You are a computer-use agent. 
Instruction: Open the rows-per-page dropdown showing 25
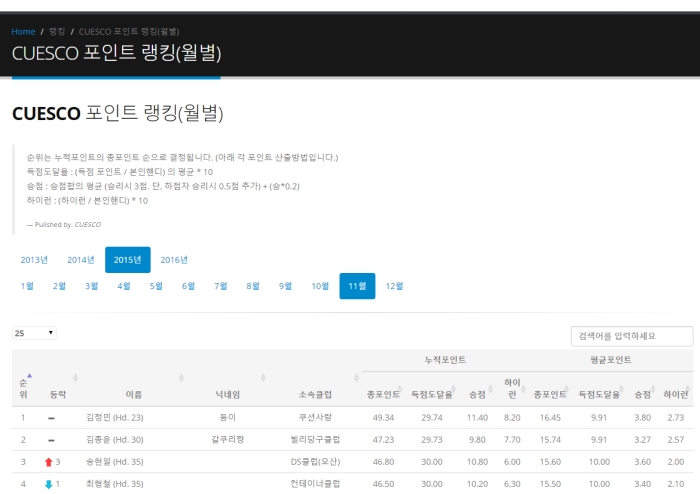pos(34,333)
